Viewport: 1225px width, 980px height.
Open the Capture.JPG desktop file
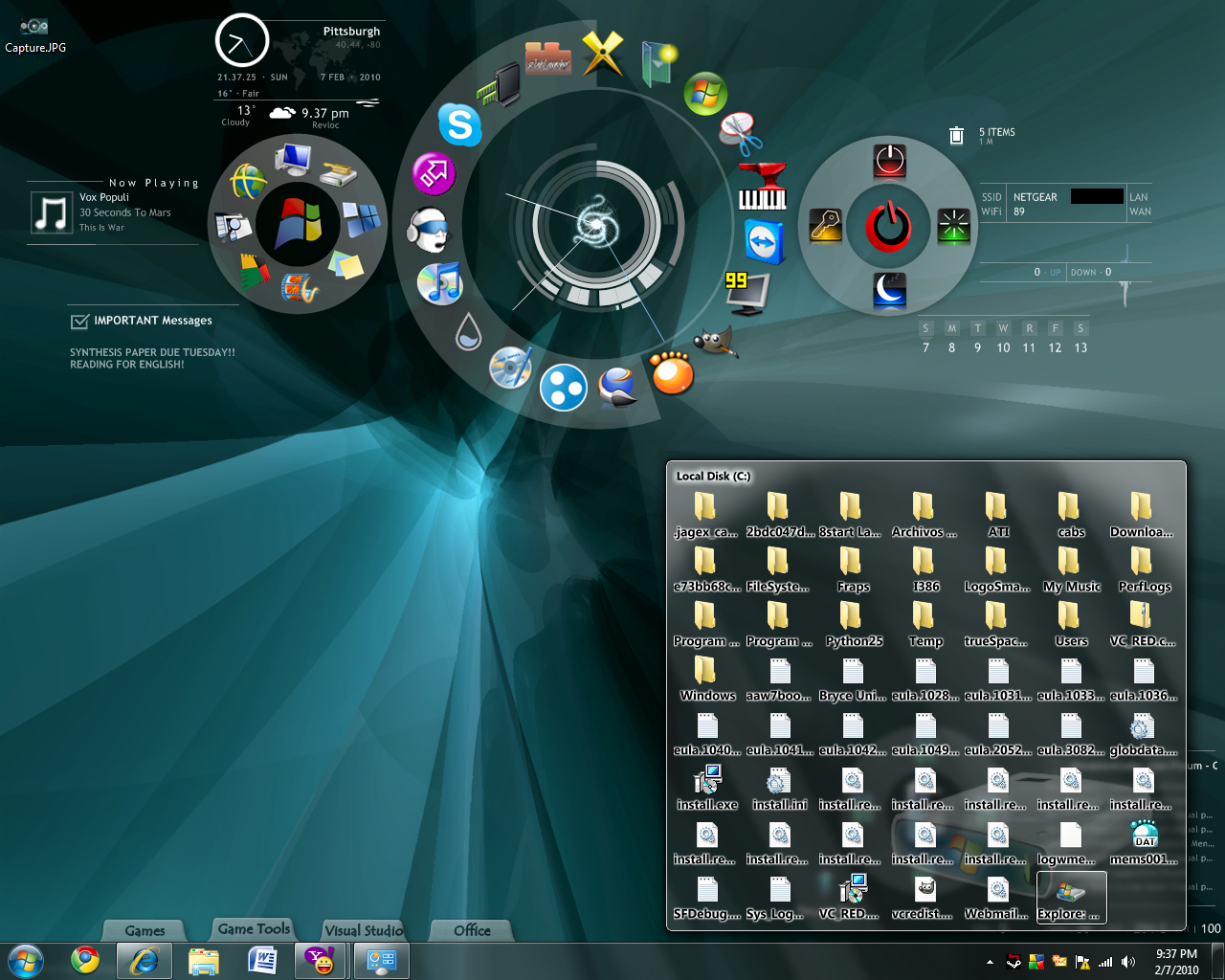(35, 36)
